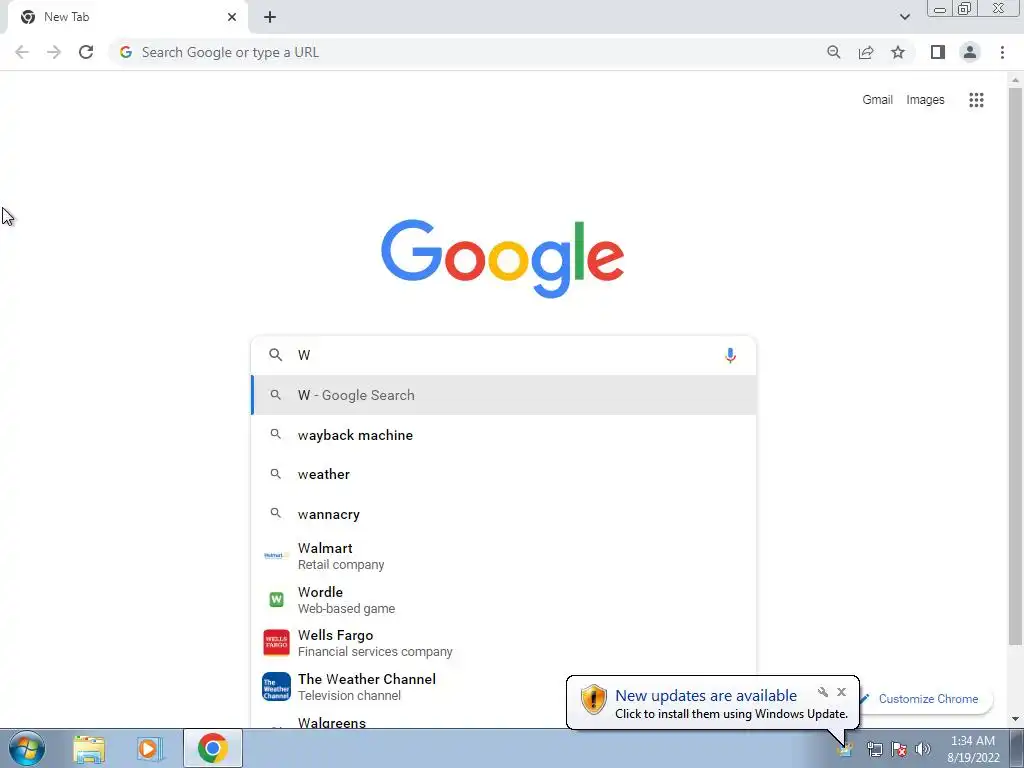Close the New Tab tab
This screenshot has width=1024, height=768.
click(x=232, y=17)
